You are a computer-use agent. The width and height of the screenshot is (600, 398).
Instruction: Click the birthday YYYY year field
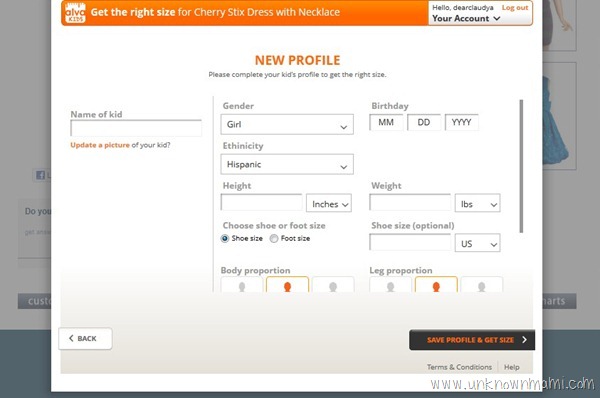[x=461, y=122]
